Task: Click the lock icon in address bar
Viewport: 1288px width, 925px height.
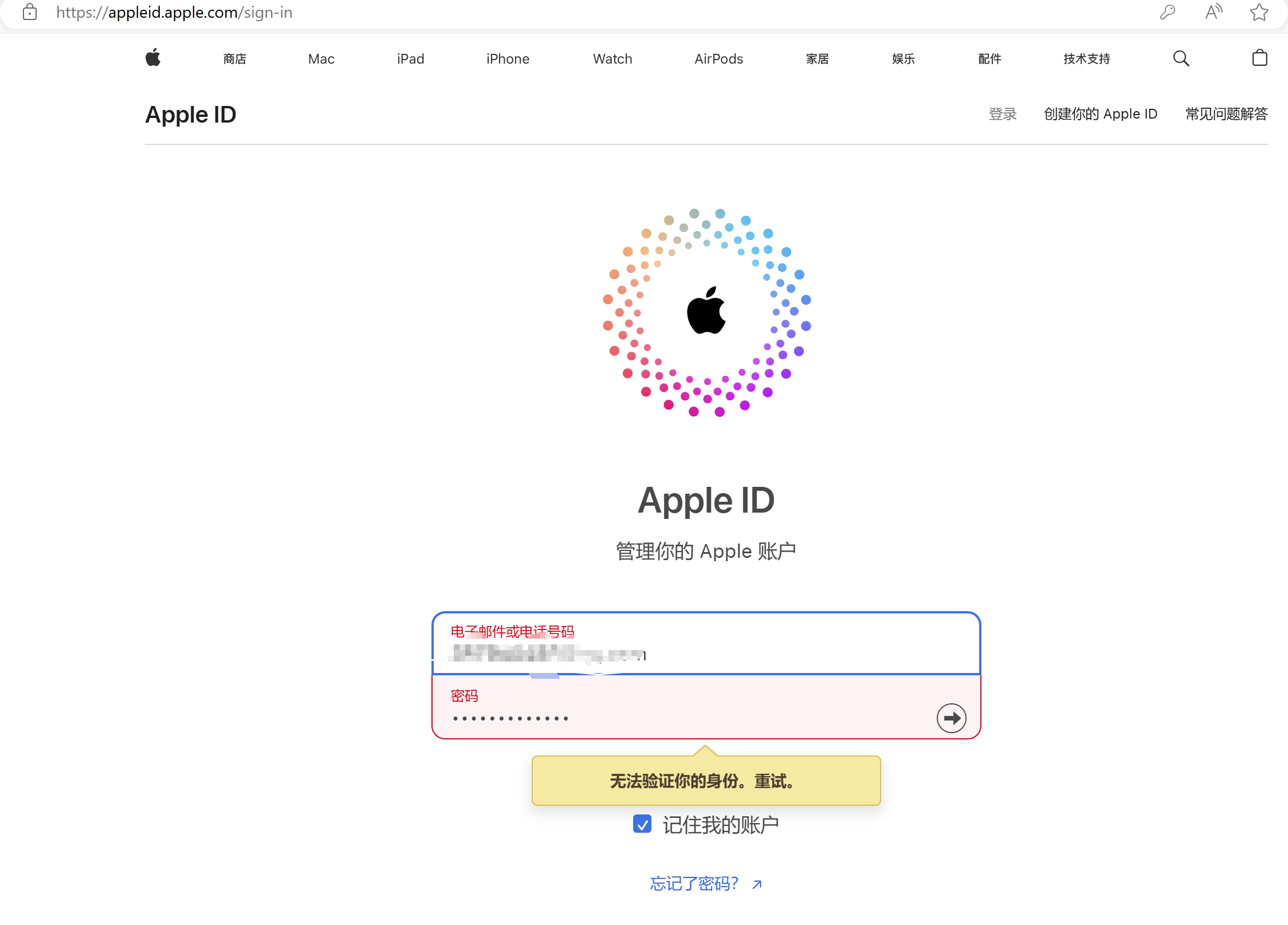Action: coord(30,12)
